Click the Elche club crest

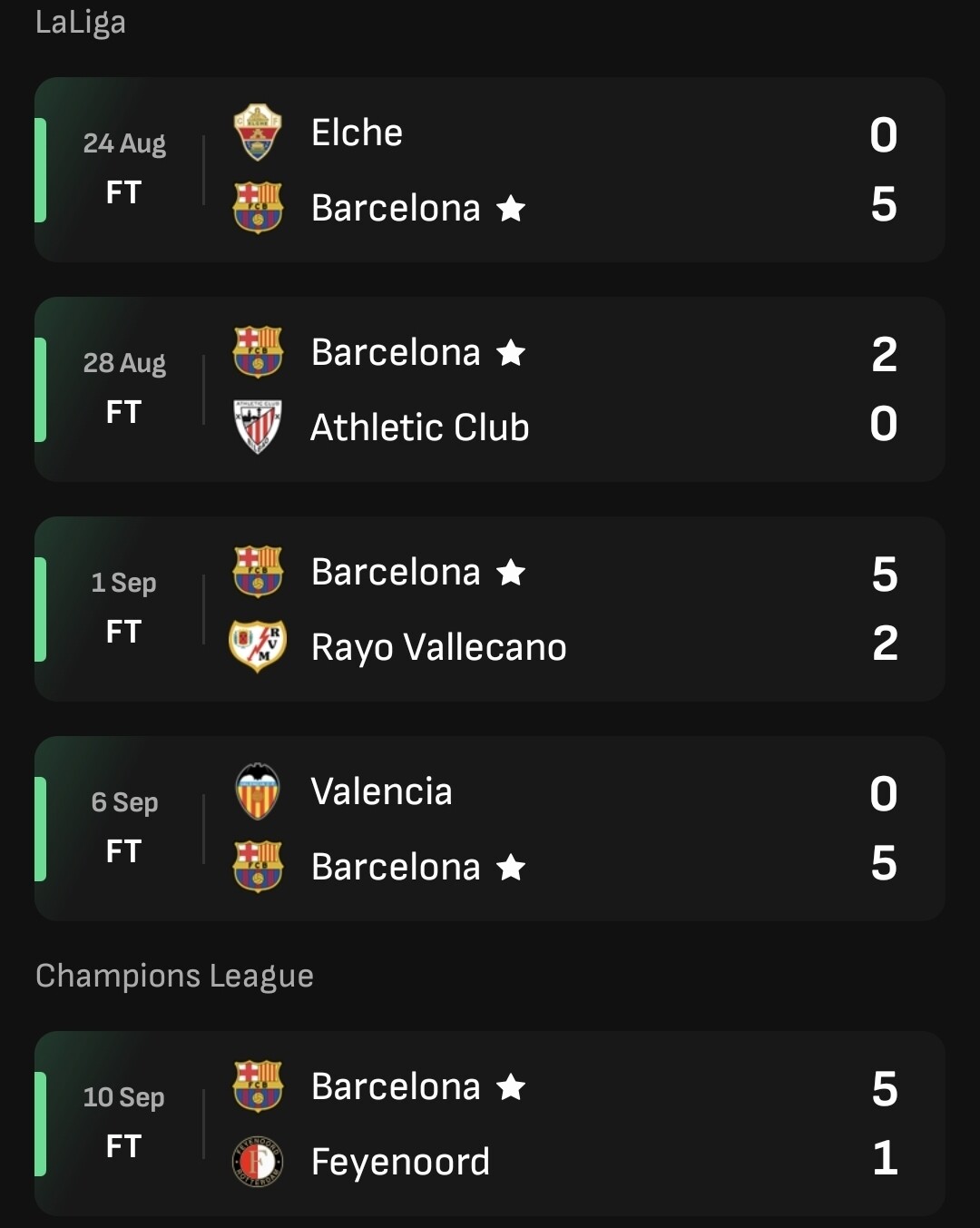tap(258, 133)
